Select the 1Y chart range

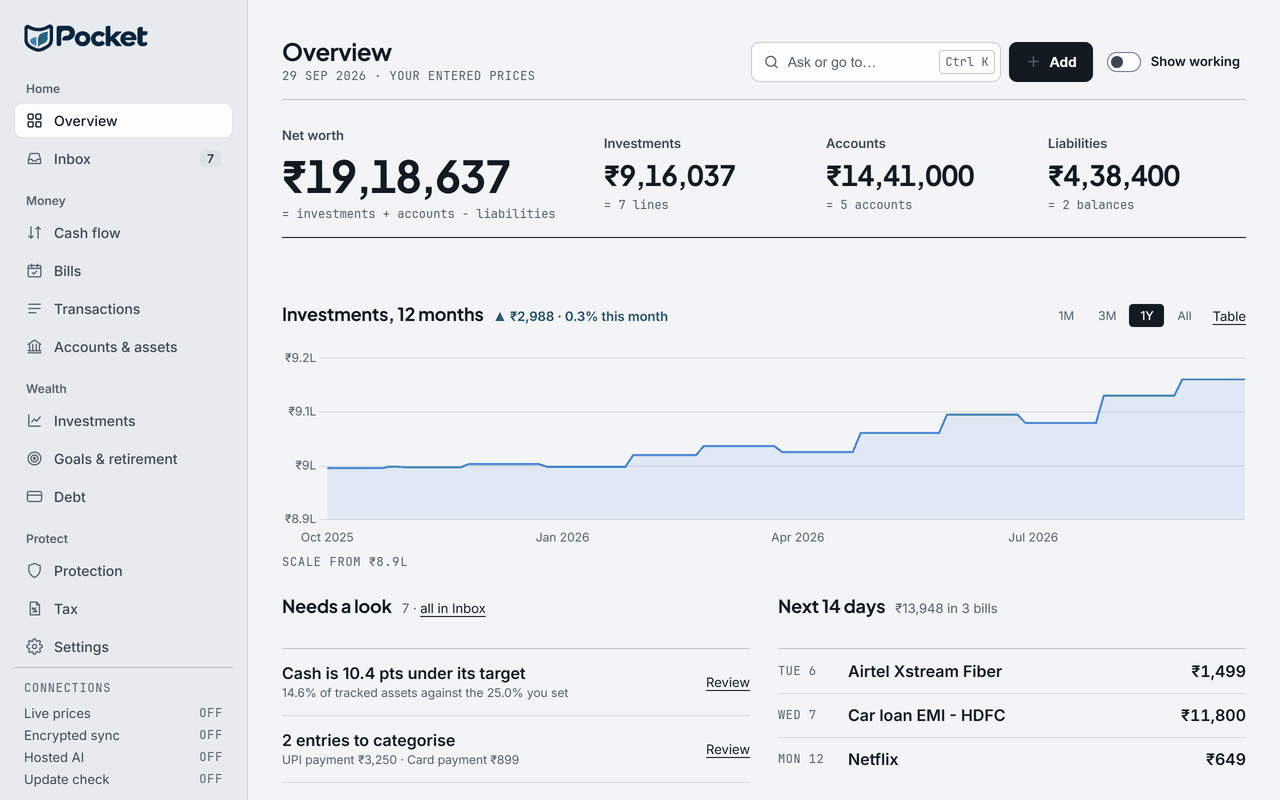(1146, 316)
